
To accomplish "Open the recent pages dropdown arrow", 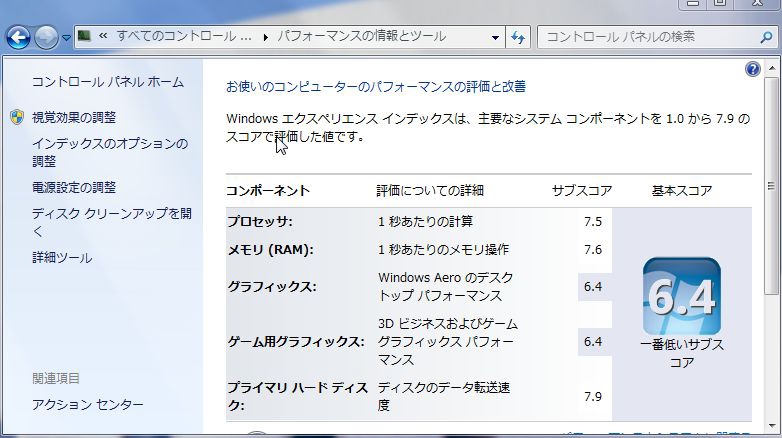I will coord(66,38).
